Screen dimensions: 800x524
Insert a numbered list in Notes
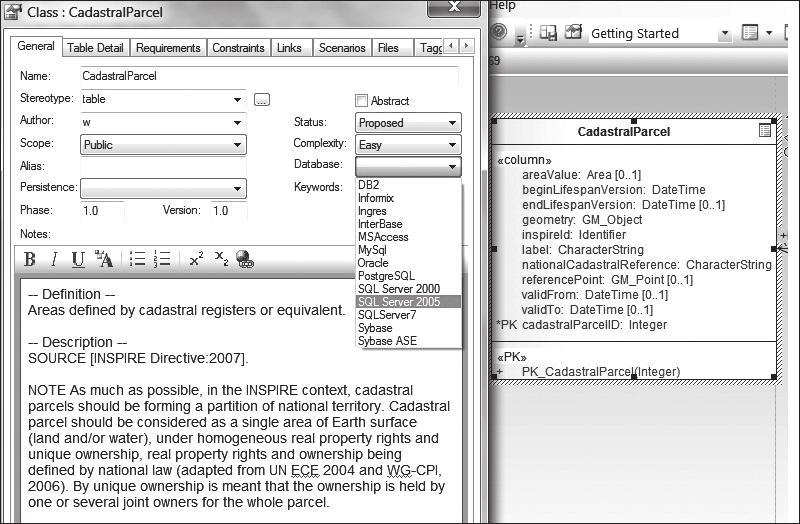pyautogui.click(x=162, y=259)
